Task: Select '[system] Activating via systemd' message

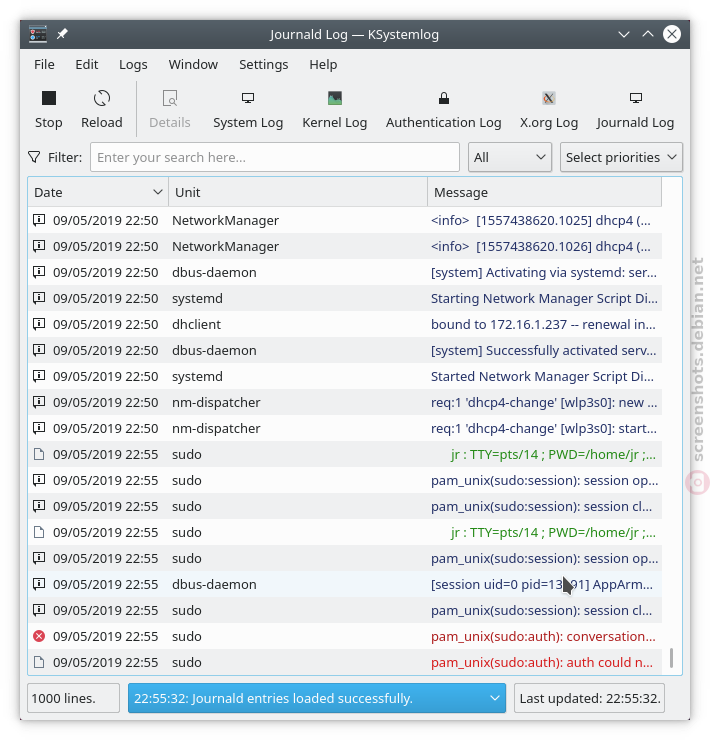Action: pos(544,272)
